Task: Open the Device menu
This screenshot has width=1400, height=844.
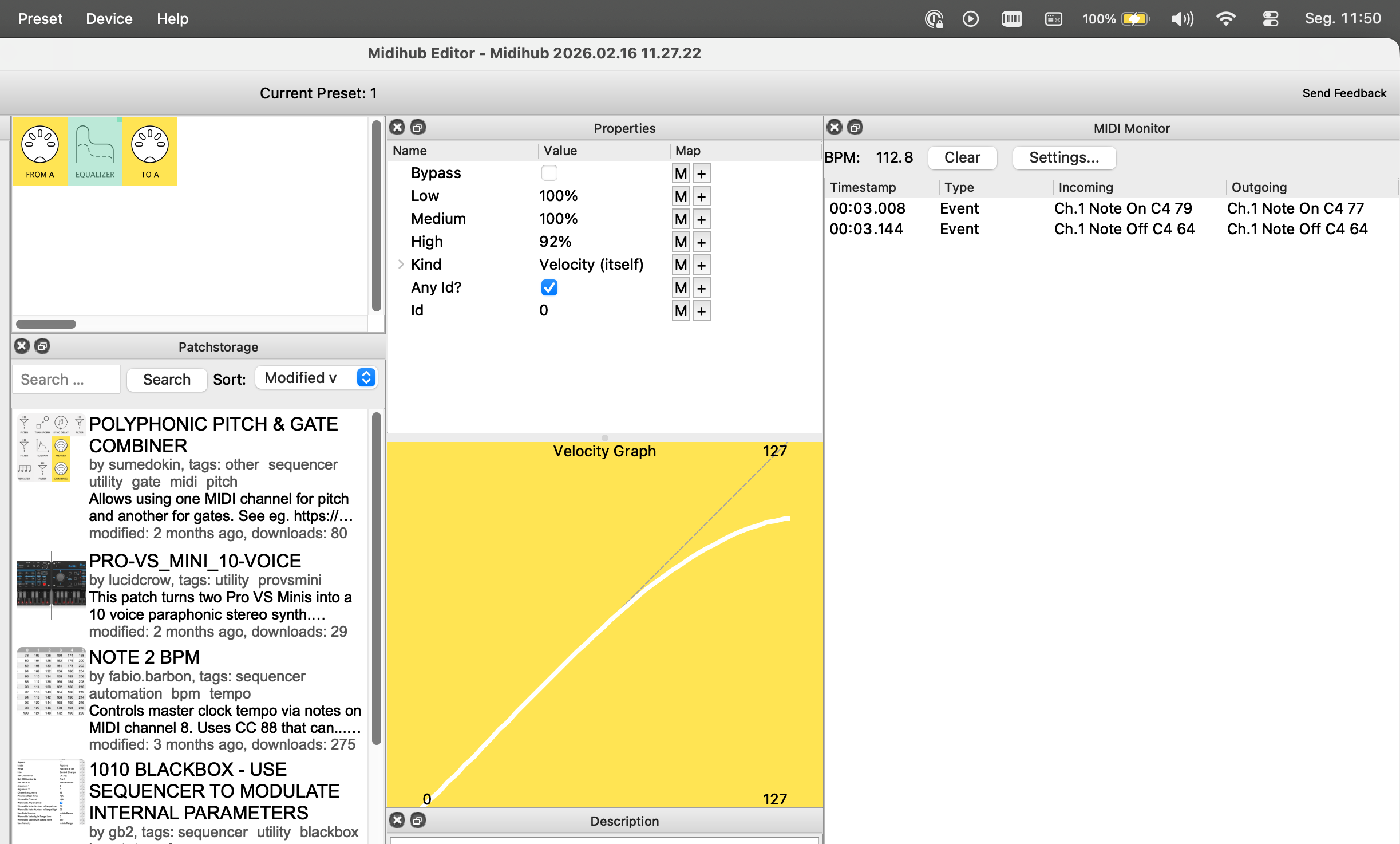Action: point(109,19)
